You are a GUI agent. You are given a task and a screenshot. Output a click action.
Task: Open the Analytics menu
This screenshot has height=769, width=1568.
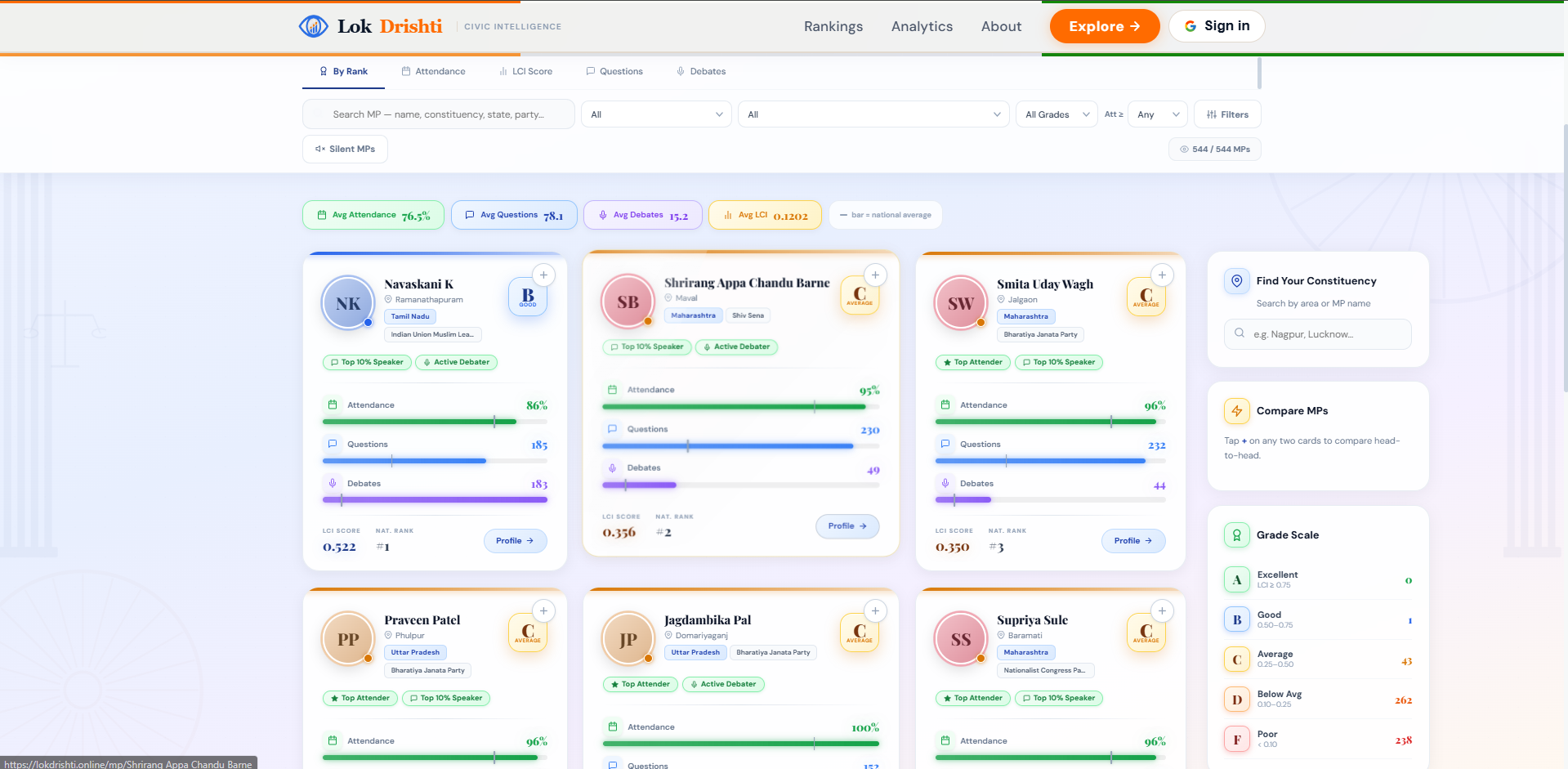tap(922, 26)
